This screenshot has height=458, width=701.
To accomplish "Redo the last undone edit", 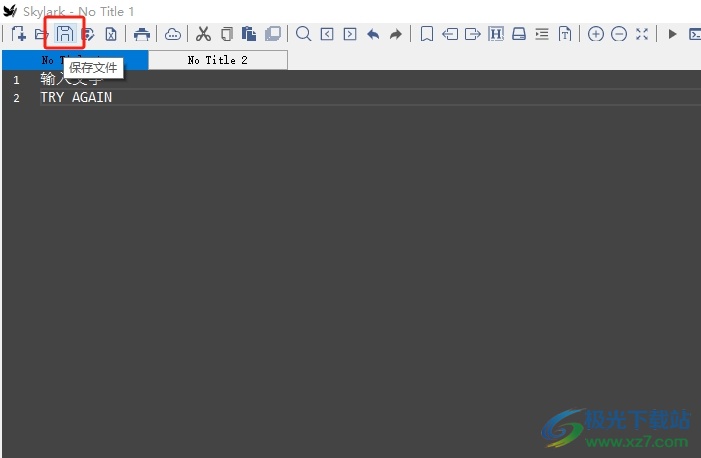I will click(396, 34).
